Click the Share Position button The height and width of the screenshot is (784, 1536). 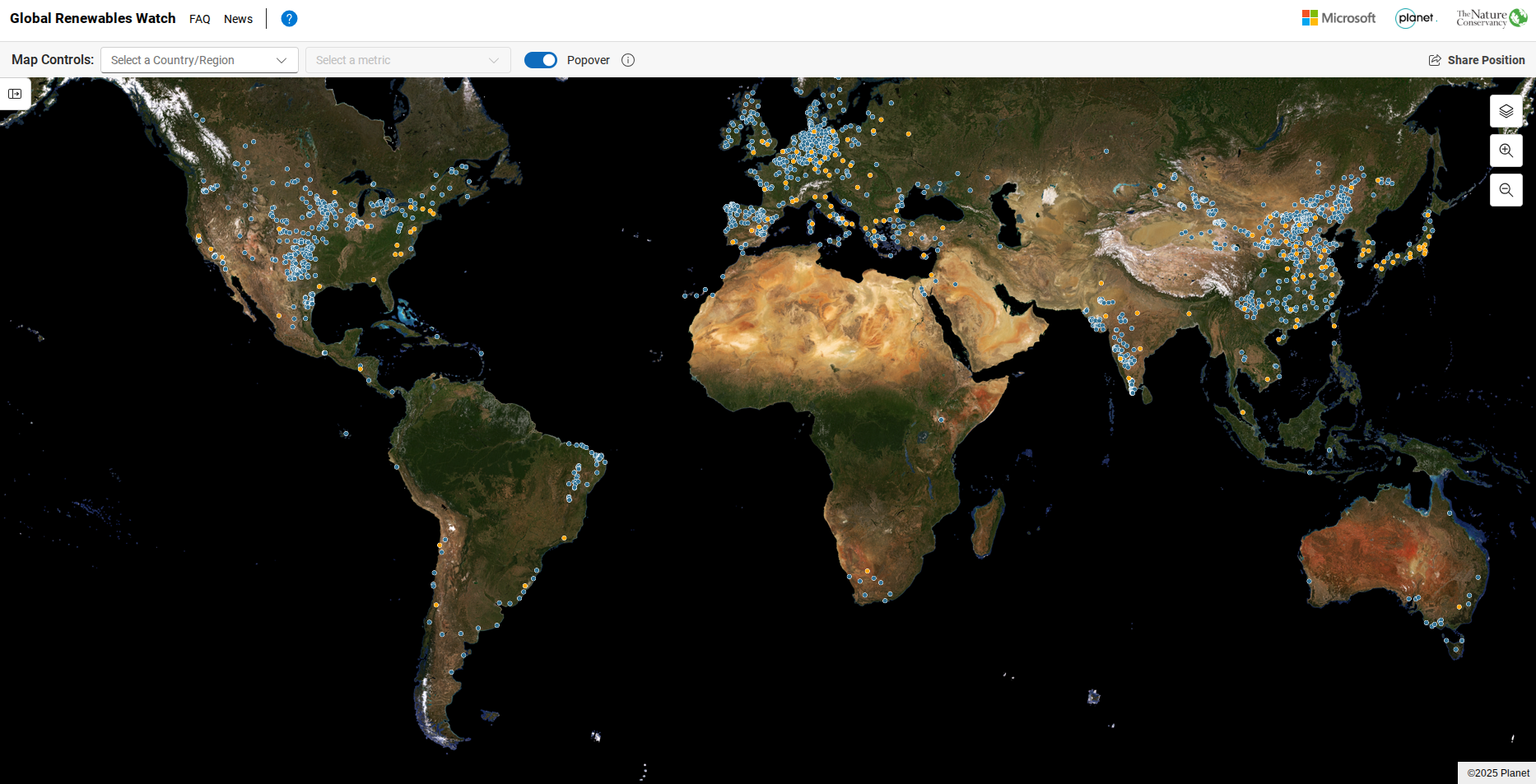point(1476,59)
